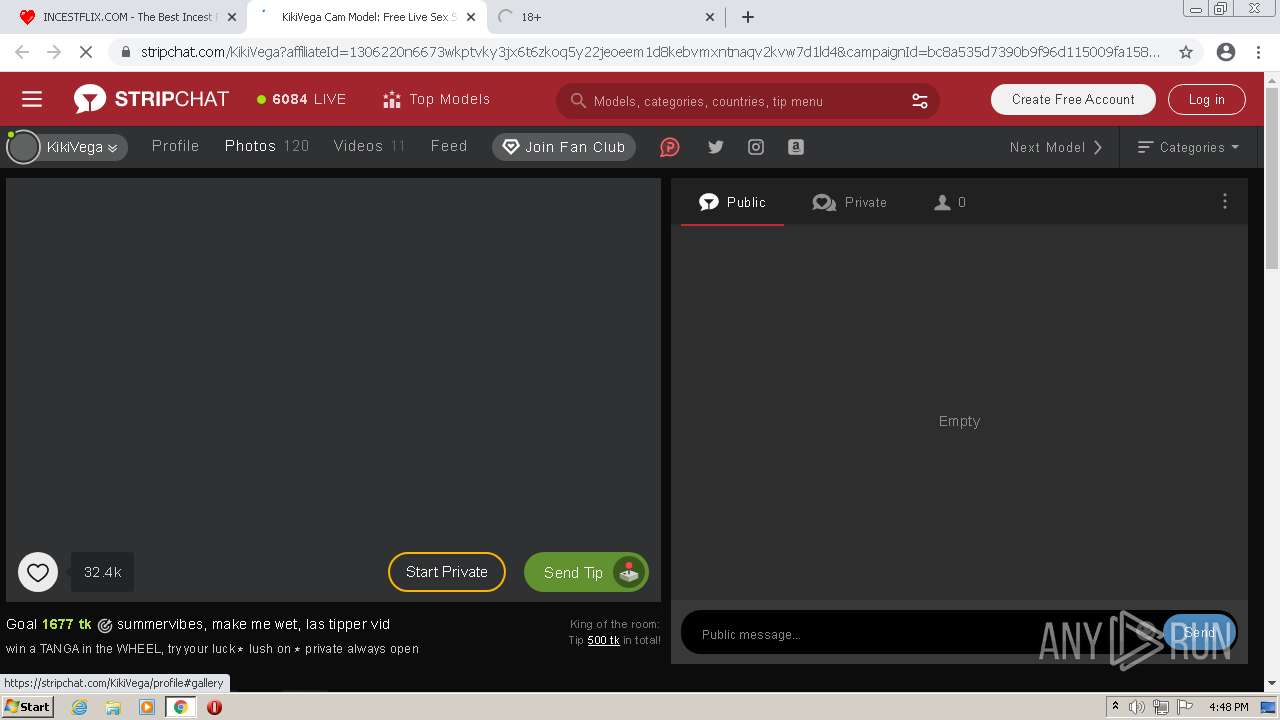Image resolution: width=1280 pixels, height=720 pixels.
Task: Click Start Private button
Action: [447, 572]
